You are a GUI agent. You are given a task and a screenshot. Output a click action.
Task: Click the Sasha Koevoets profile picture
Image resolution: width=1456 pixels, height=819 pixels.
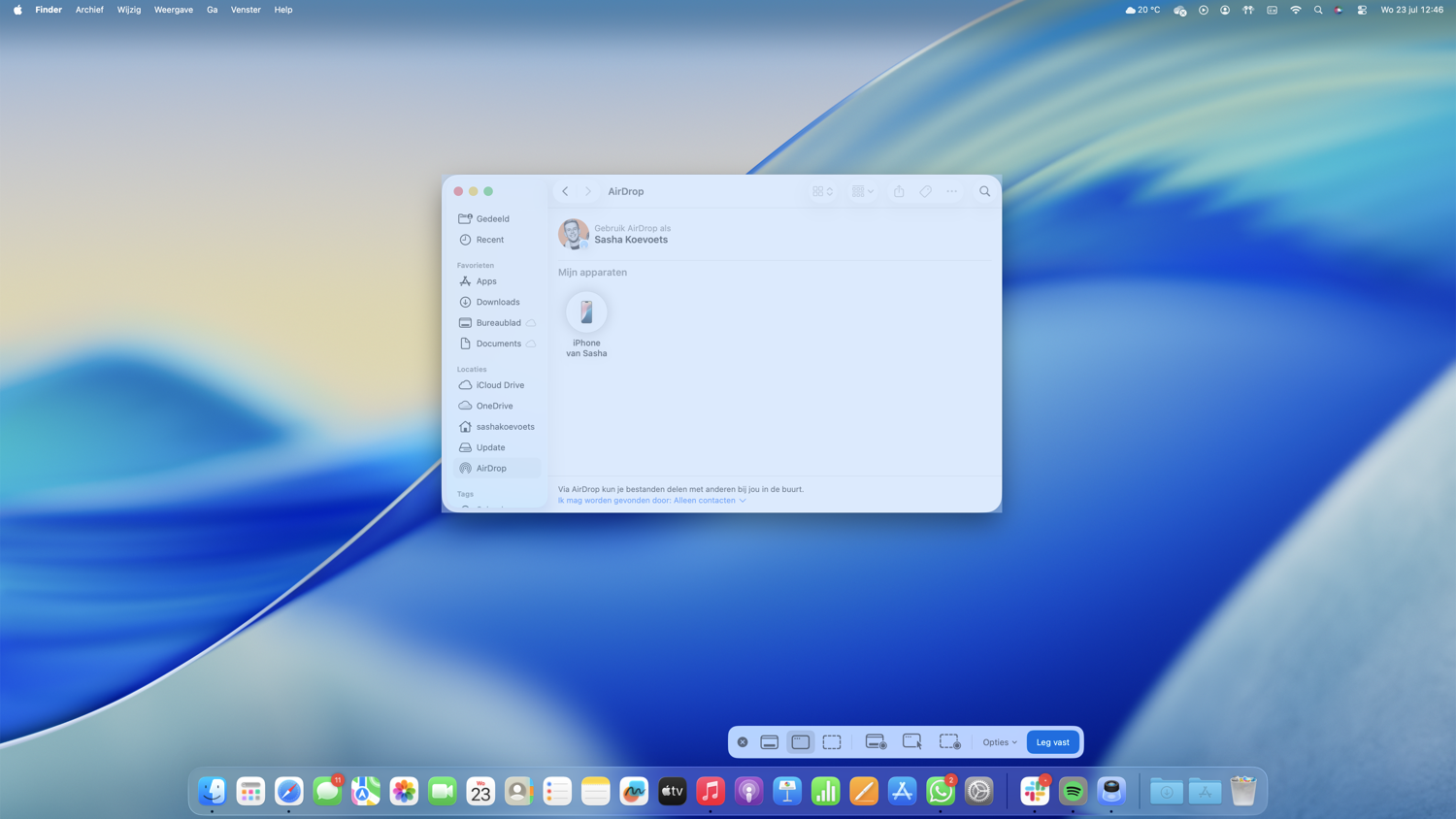click(574, 234)
